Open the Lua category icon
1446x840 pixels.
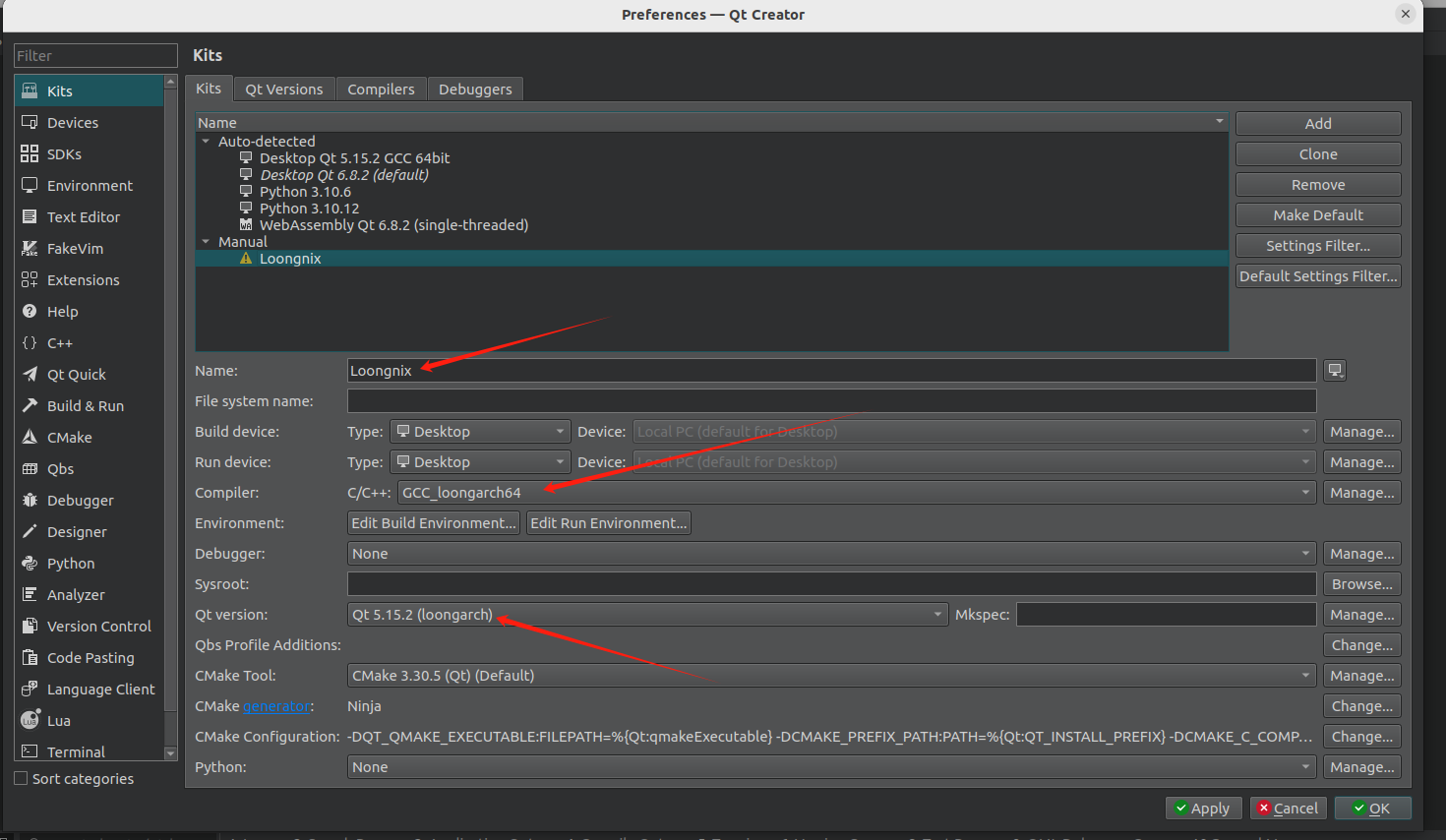click(30, 720)
